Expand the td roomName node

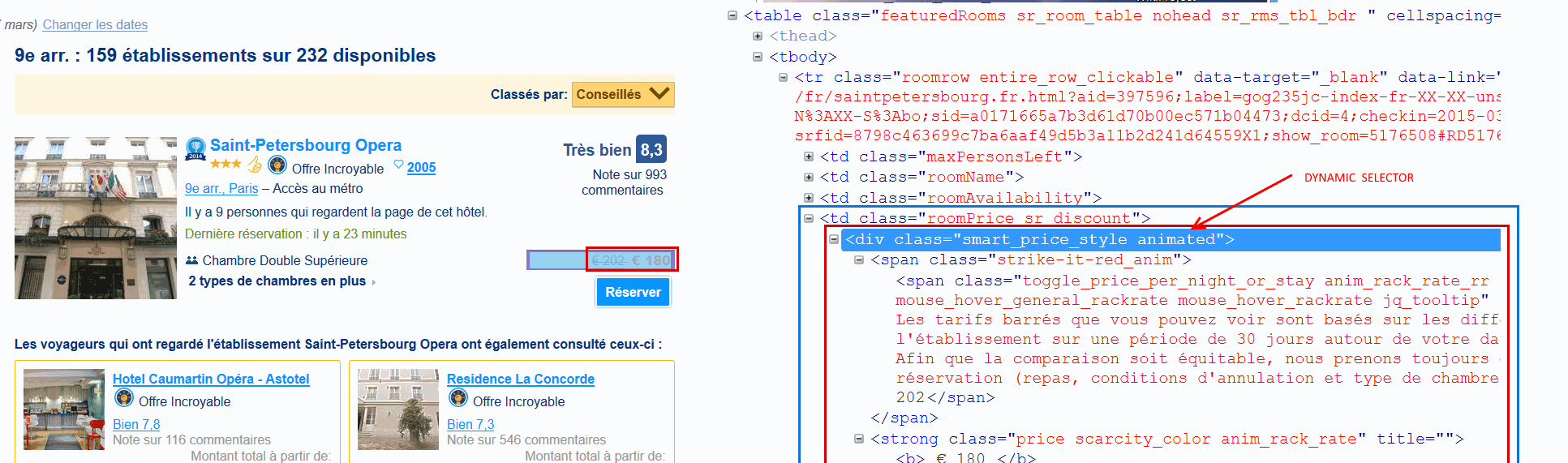click(809, 177)
